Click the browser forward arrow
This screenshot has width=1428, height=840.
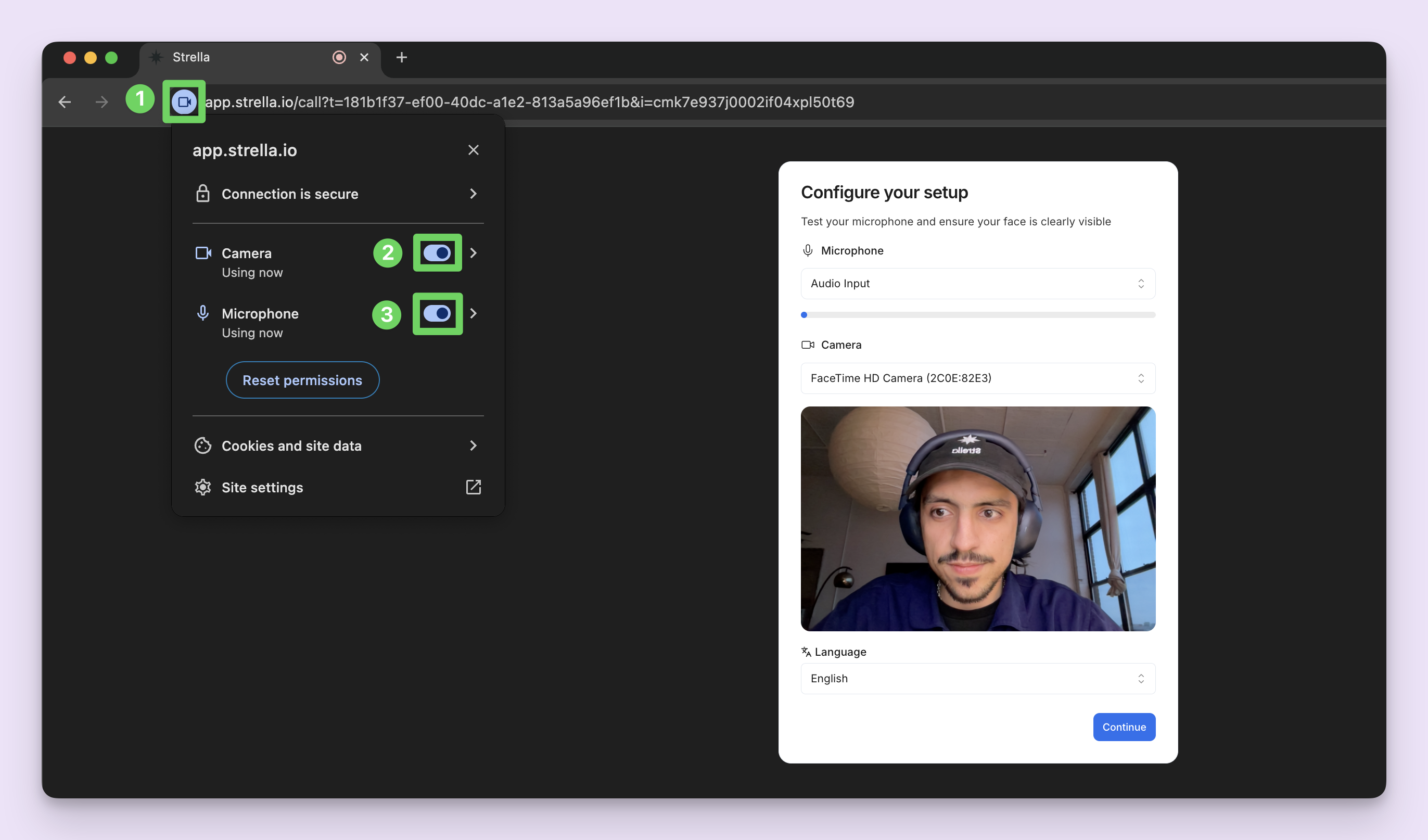pyautogui.click(x=102, y=102)
